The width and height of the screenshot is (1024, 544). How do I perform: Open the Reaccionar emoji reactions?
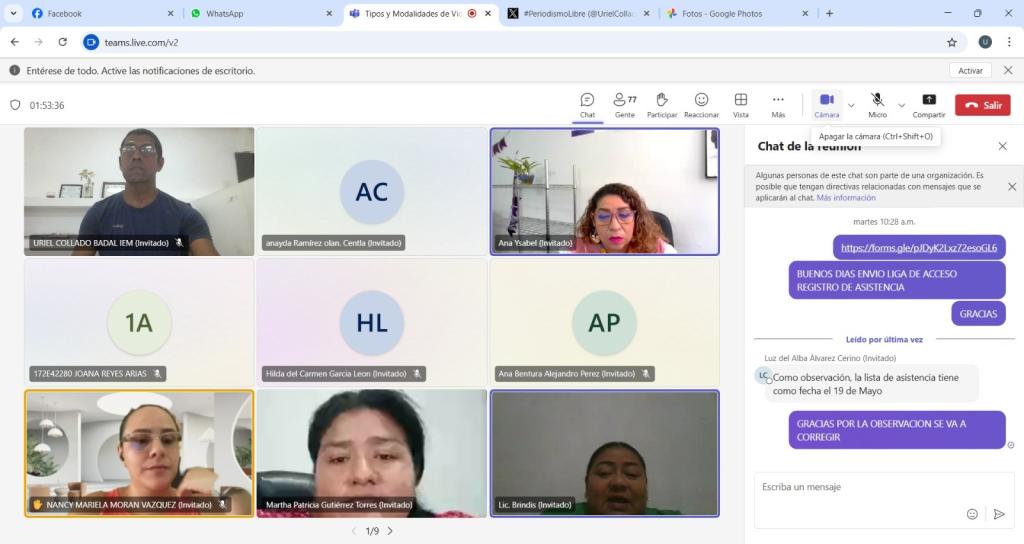[x=701, y=104]
